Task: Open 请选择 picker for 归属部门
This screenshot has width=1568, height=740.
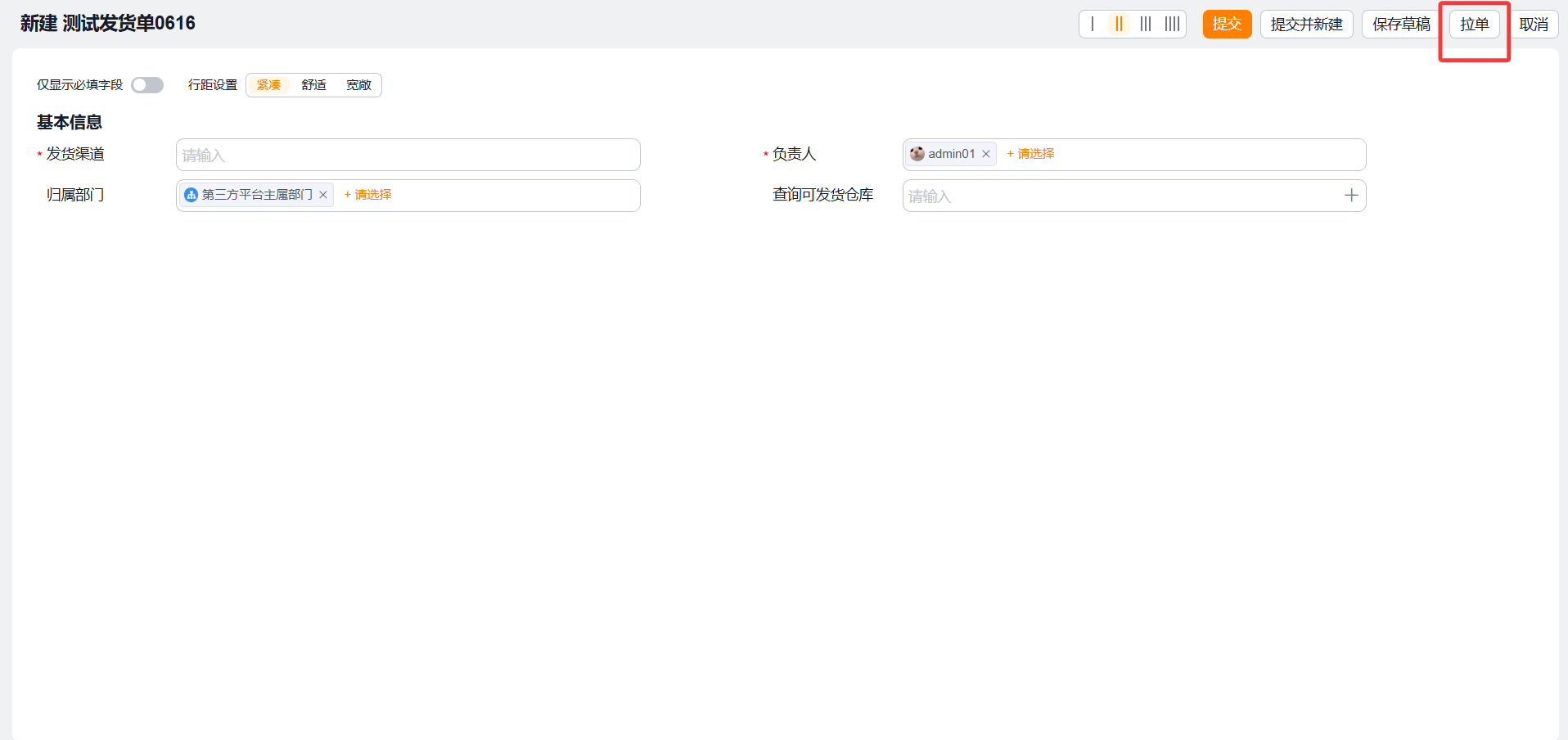Action: point(368,195)
